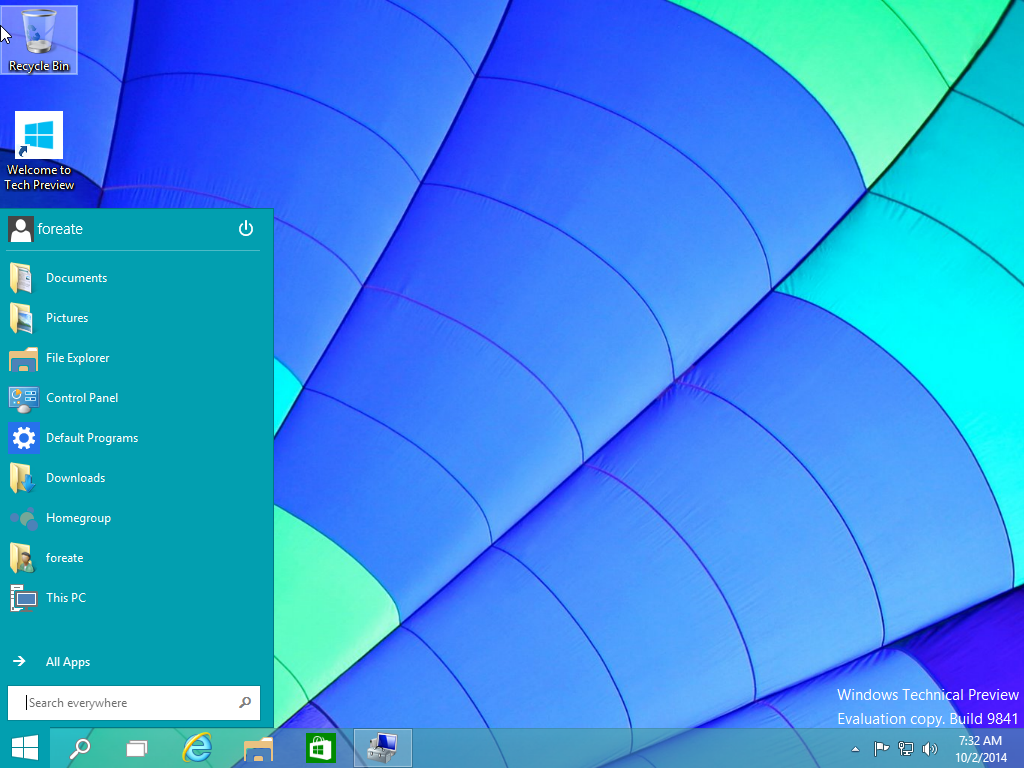Click the Pictures folder icon
Screen dimensions: 1024x768
click(x=22, y=318)
